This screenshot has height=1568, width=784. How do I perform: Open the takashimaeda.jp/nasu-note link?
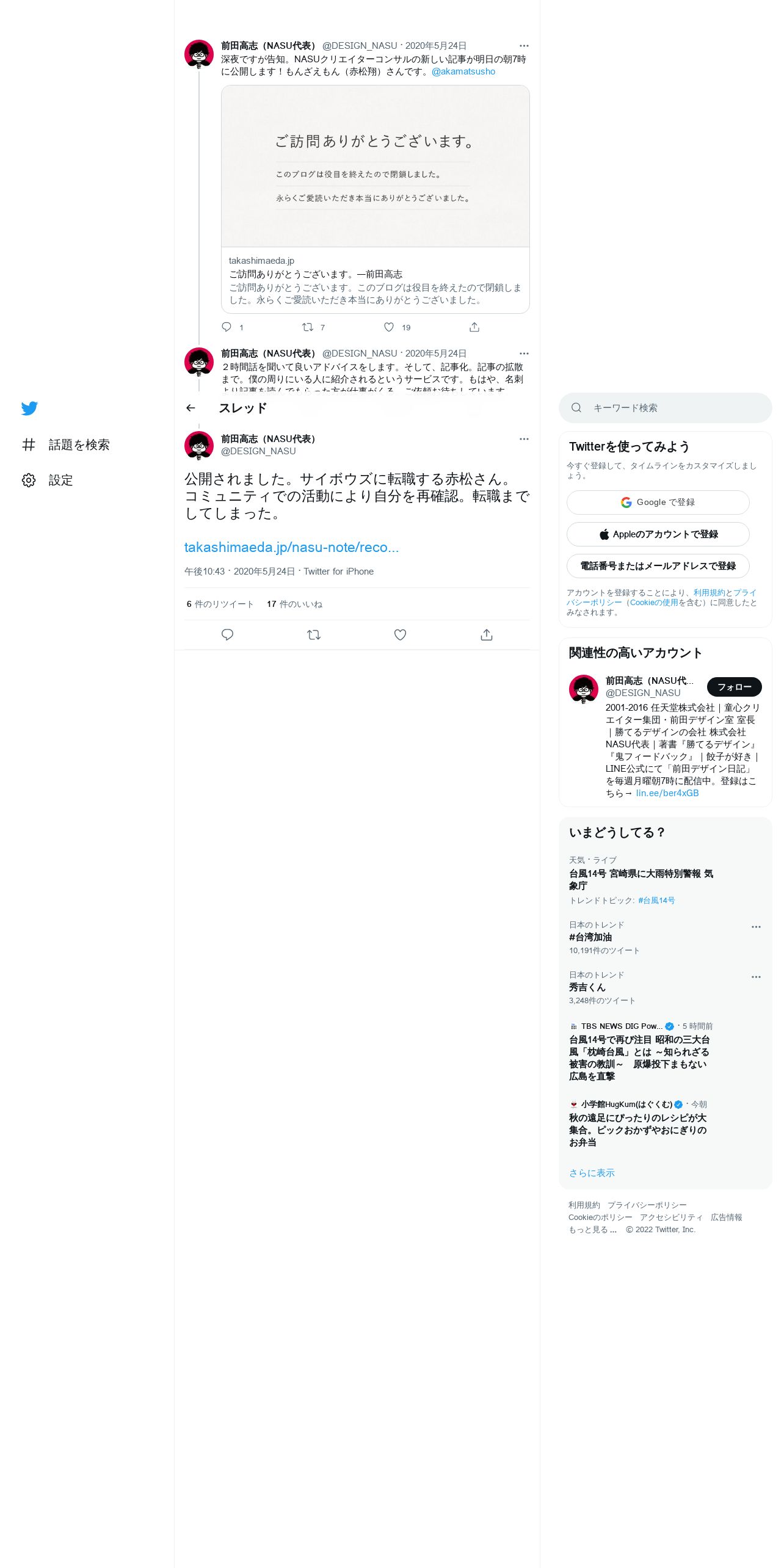[291, 547]
